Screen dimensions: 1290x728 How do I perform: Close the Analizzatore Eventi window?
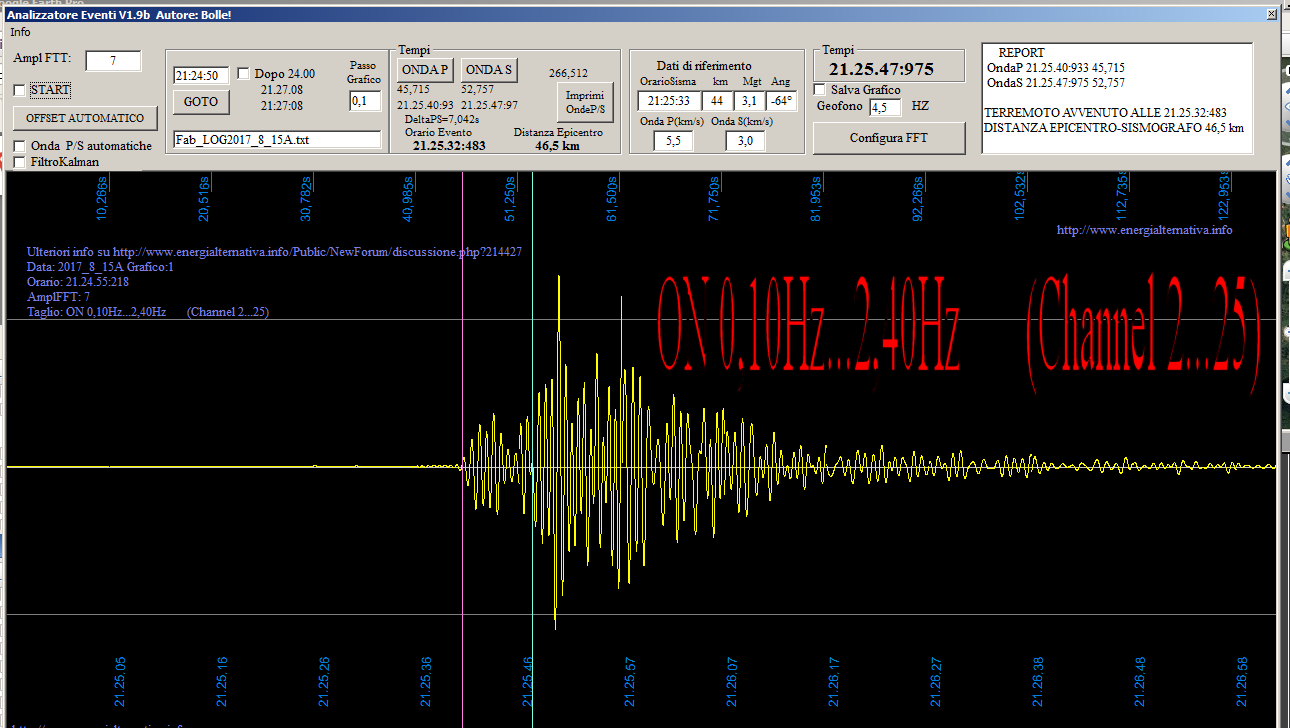[x=1271, y=15]
